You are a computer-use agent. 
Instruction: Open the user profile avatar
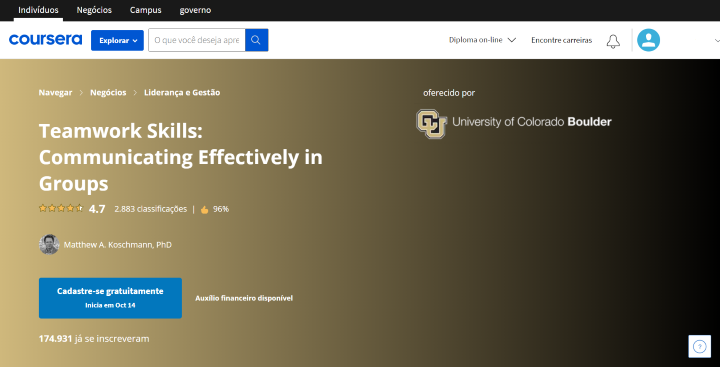(x=648, y=40)
